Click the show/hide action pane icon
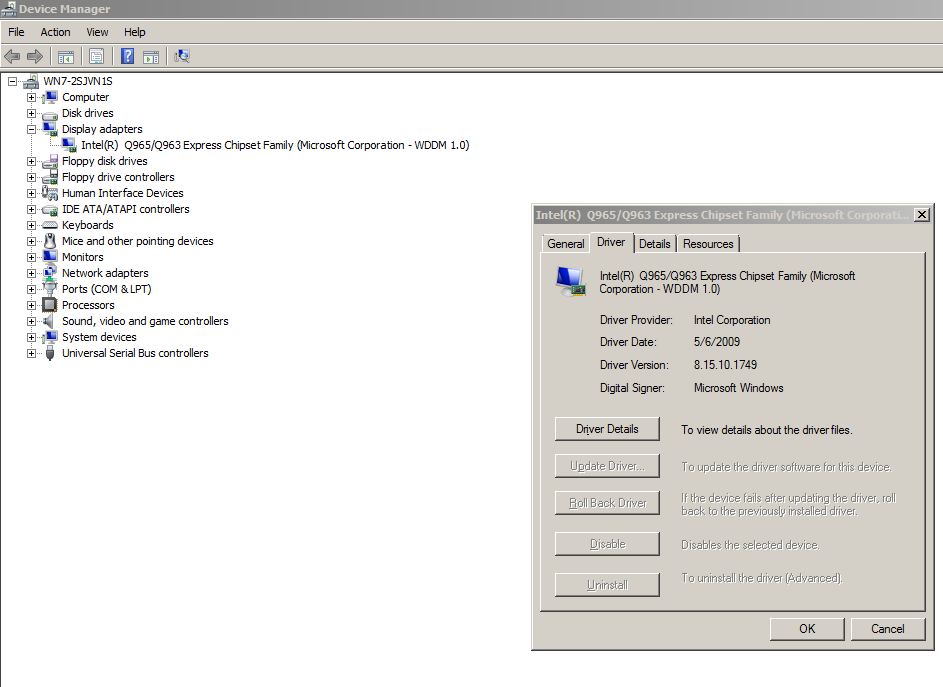Screen dimensions: 943x687 [151, 57]
